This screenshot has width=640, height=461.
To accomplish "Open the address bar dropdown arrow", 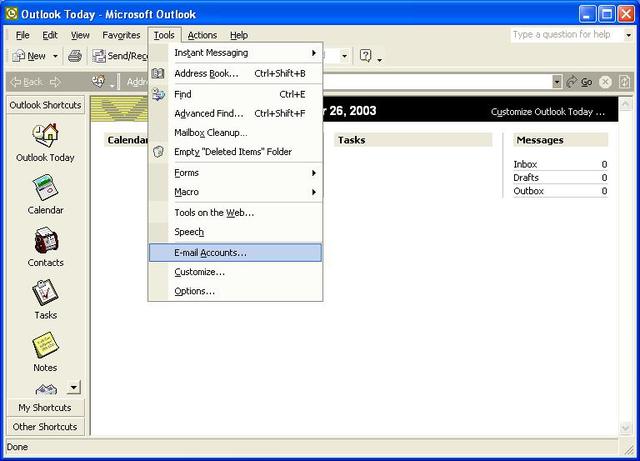I will 557,82.
